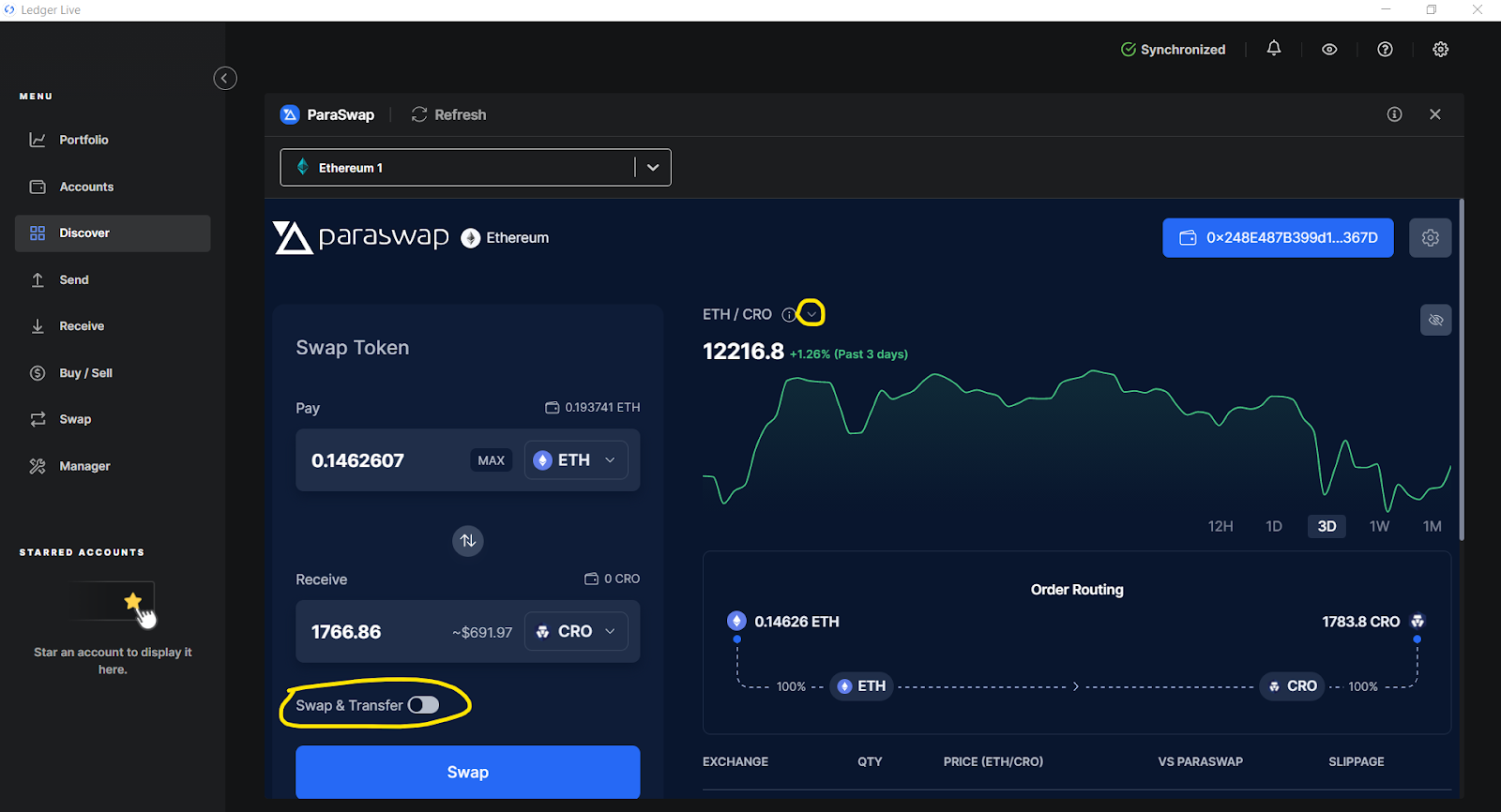1501x812 pixels.
Task: Close the ParaSwap app panel
Action: point(1435,114)
